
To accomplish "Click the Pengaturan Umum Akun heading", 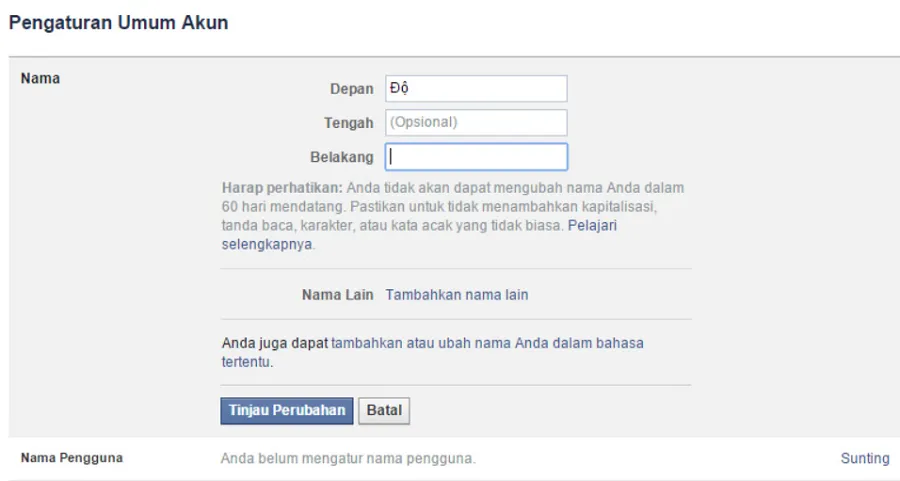I will coord(118,22).
